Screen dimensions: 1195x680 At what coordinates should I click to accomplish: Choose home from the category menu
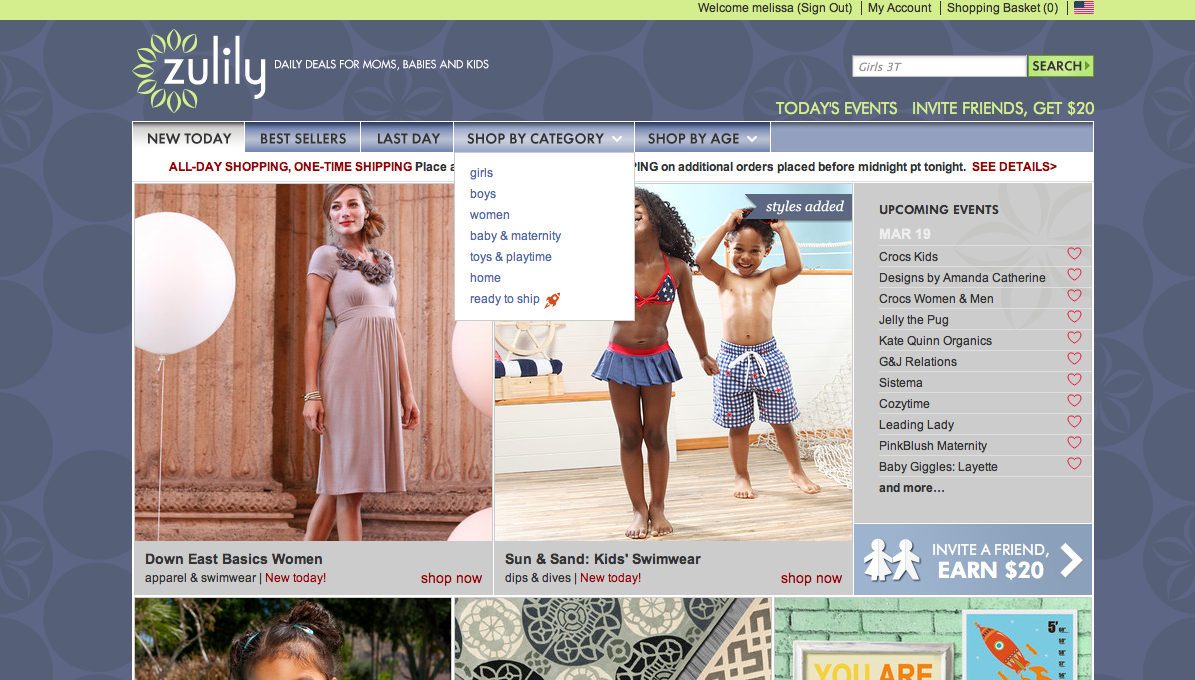point(485,277)
